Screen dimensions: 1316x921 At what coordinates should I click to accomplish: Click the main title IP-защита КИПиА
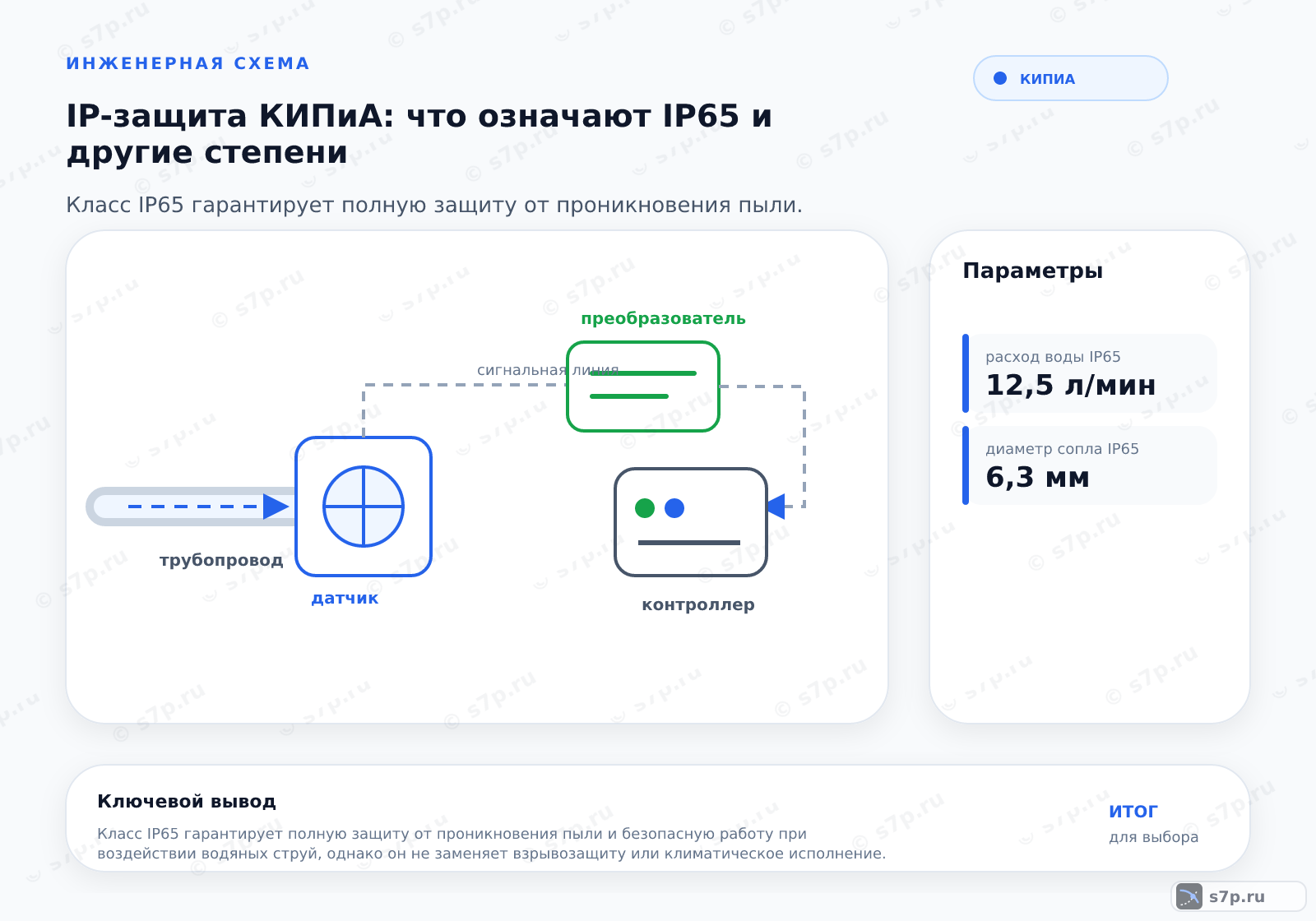coord(419,134)
